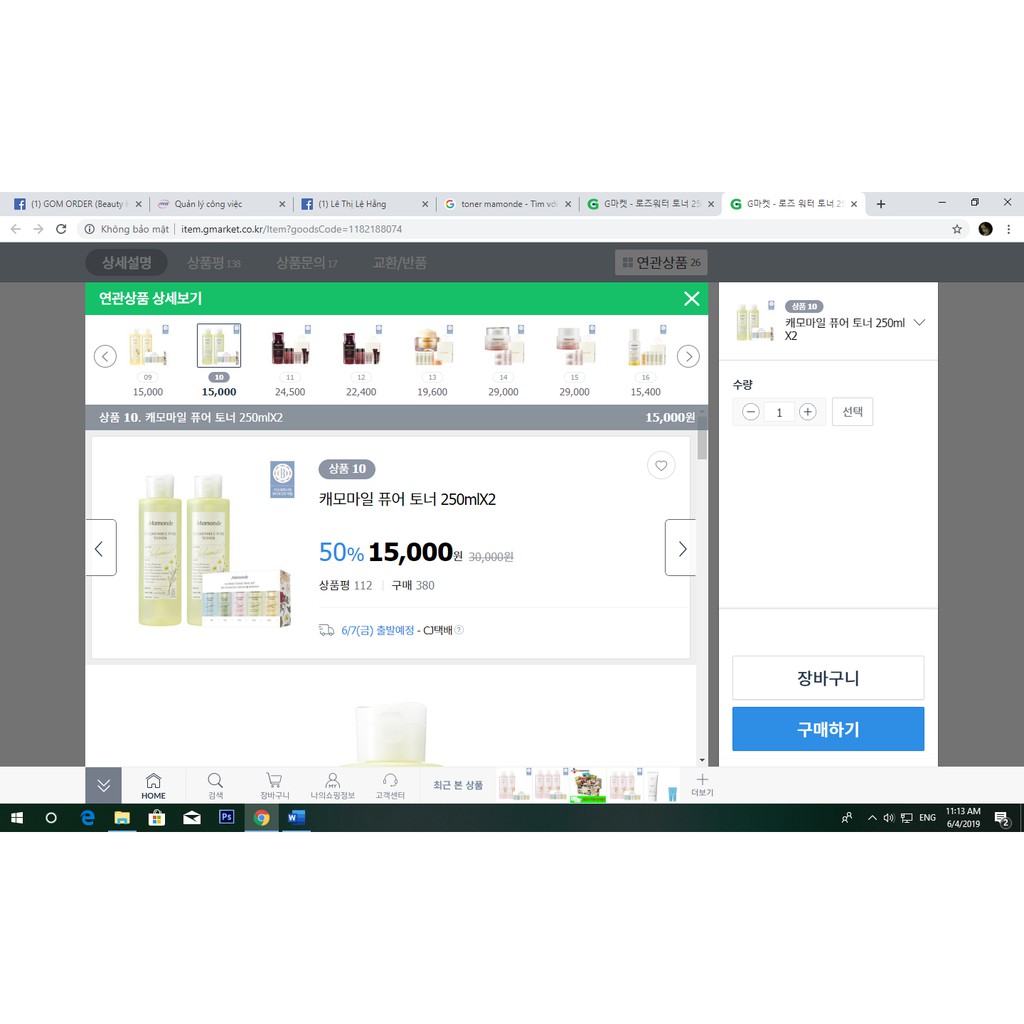
Task: Buy now with blue 구매하기 button
Action: click(828, 729)
